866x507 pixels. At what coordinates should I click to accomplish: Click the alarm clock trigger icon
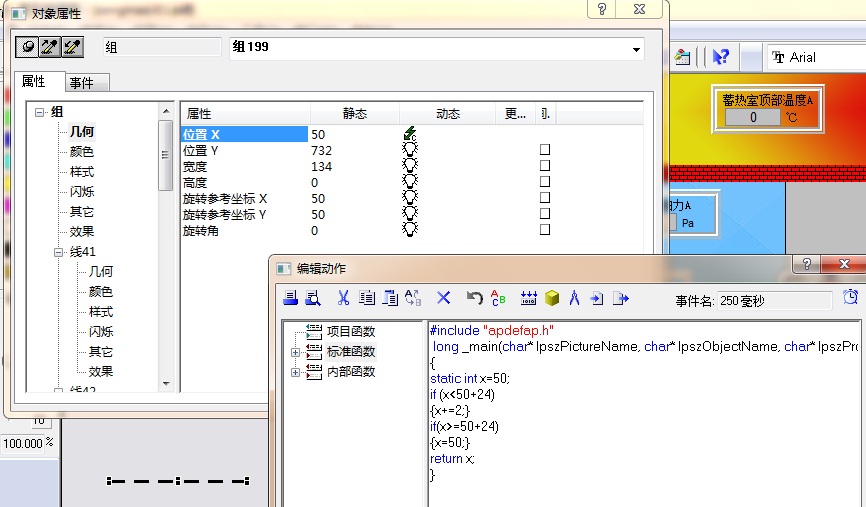pyautogui.click(x=851, y=298)
